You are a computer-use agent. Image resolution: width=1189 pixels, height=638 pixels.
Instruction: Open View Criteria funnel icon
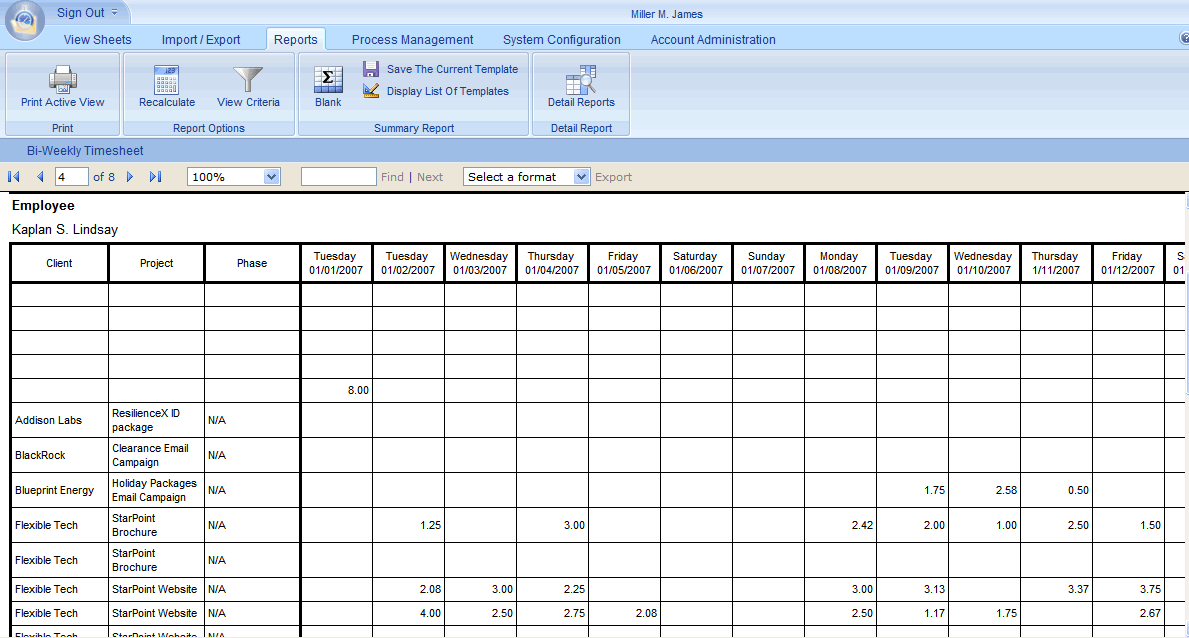(248, 79)
